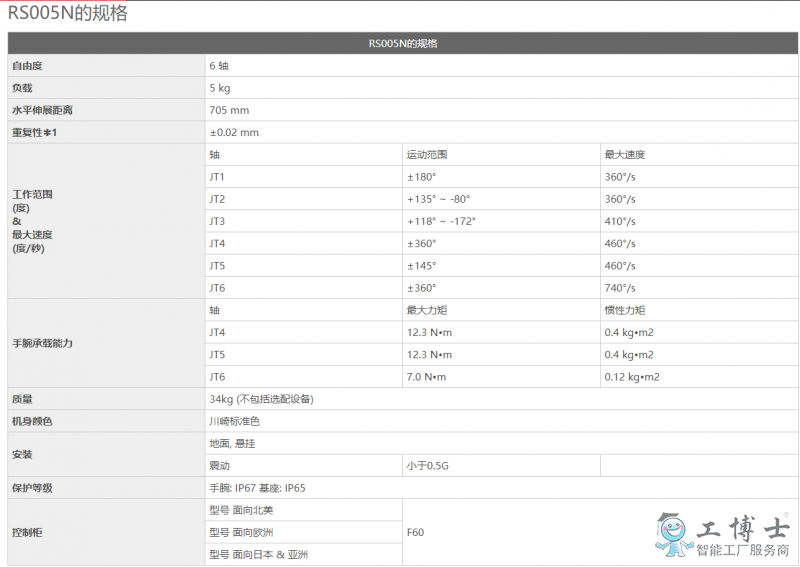
Task: Select the 自由度 row label
Action: [27, 65]
